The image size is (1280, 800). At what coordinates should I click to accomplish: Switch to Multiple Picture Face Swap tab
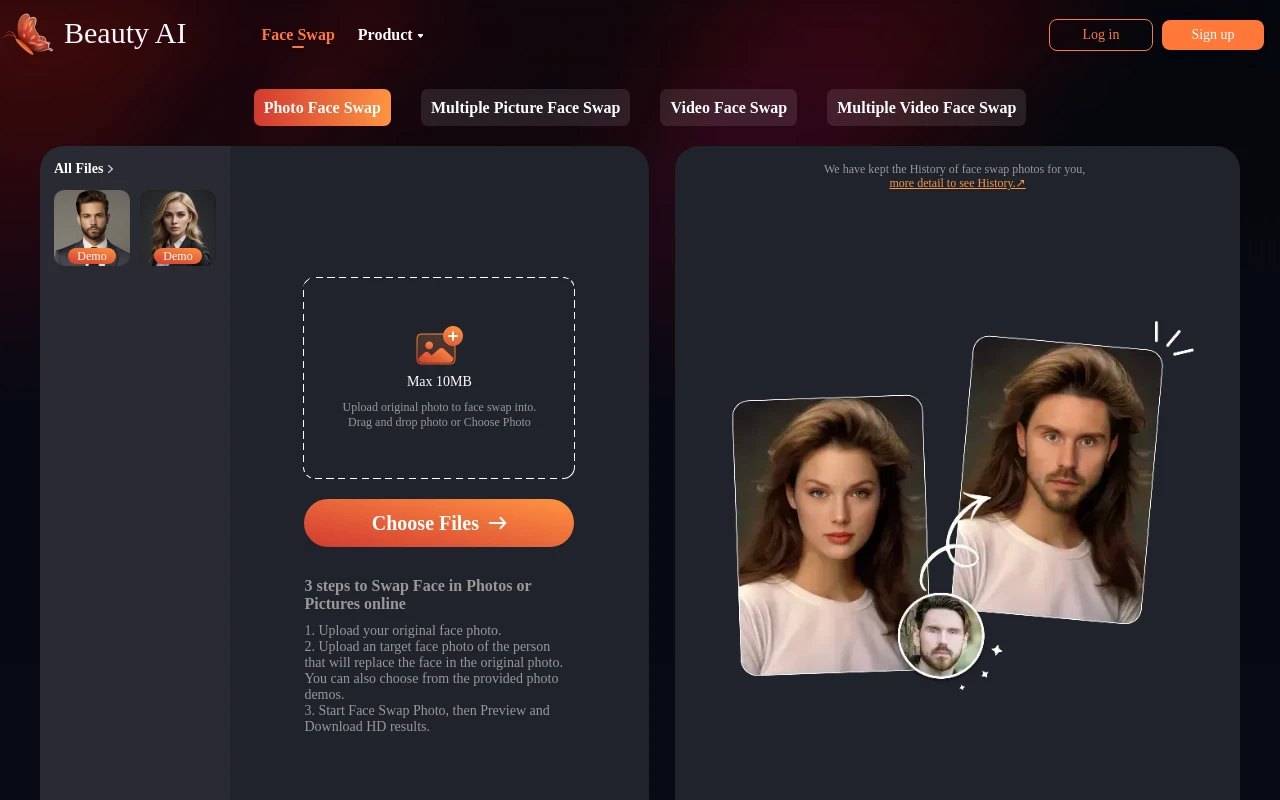click(525, 108)
